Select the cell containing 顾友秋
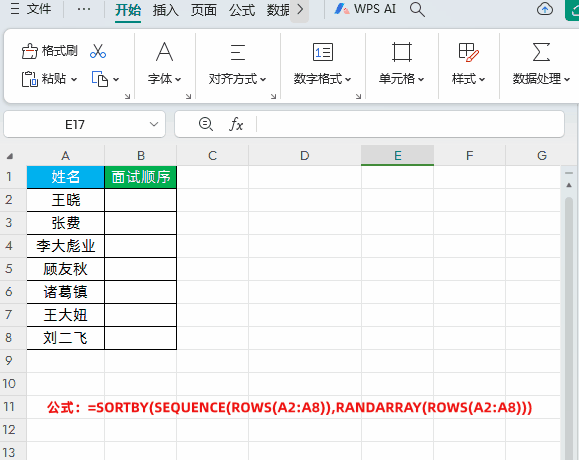This screenshot has width=579, height=460. pyautogui.click(x=65, y=269)
